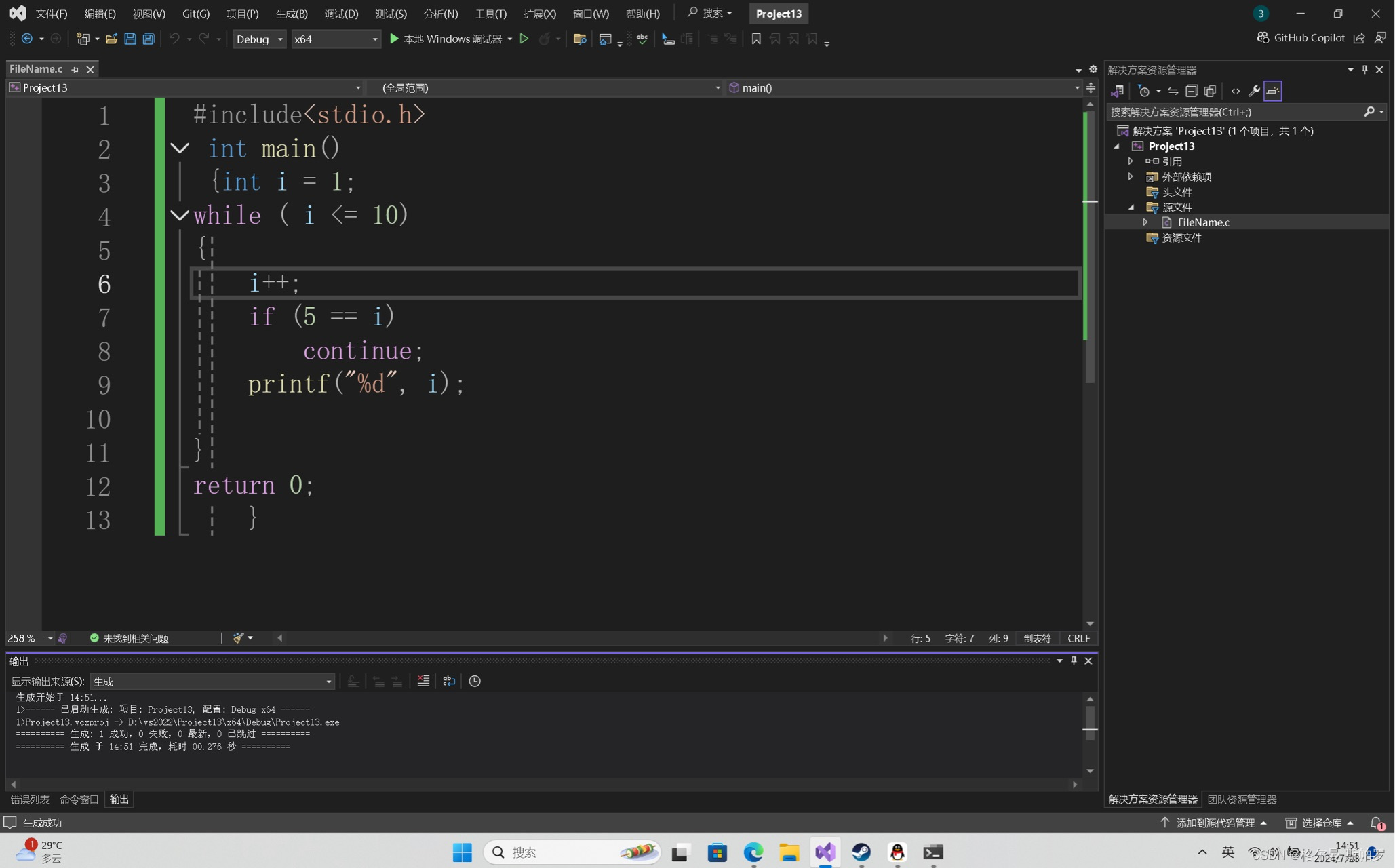Clear all output with red X icon
Viewport: 1395px width, 868px height.
tap(423, 681)
